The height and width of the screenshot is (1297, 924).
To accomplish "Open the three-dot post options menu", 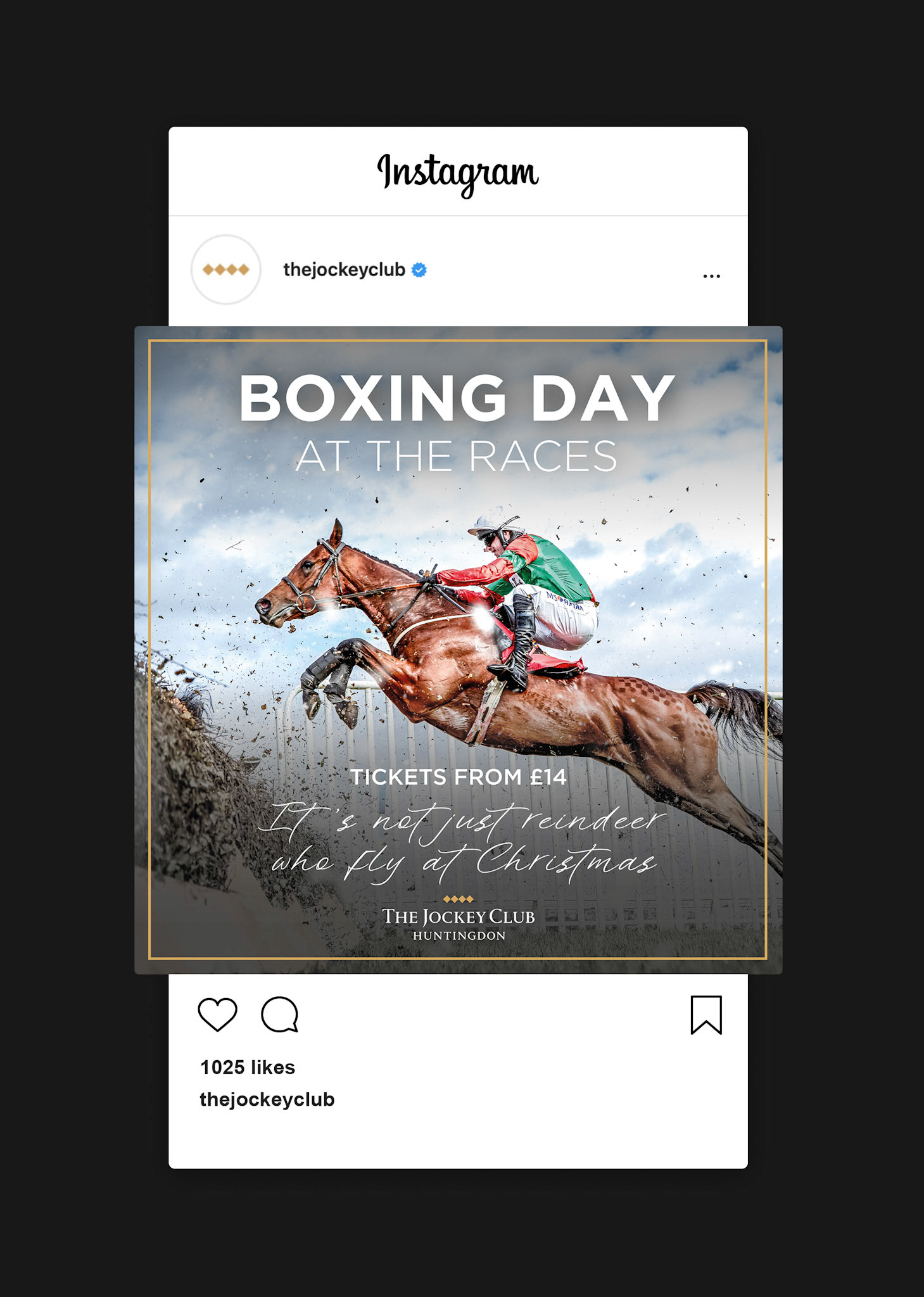I will (712, 276).
